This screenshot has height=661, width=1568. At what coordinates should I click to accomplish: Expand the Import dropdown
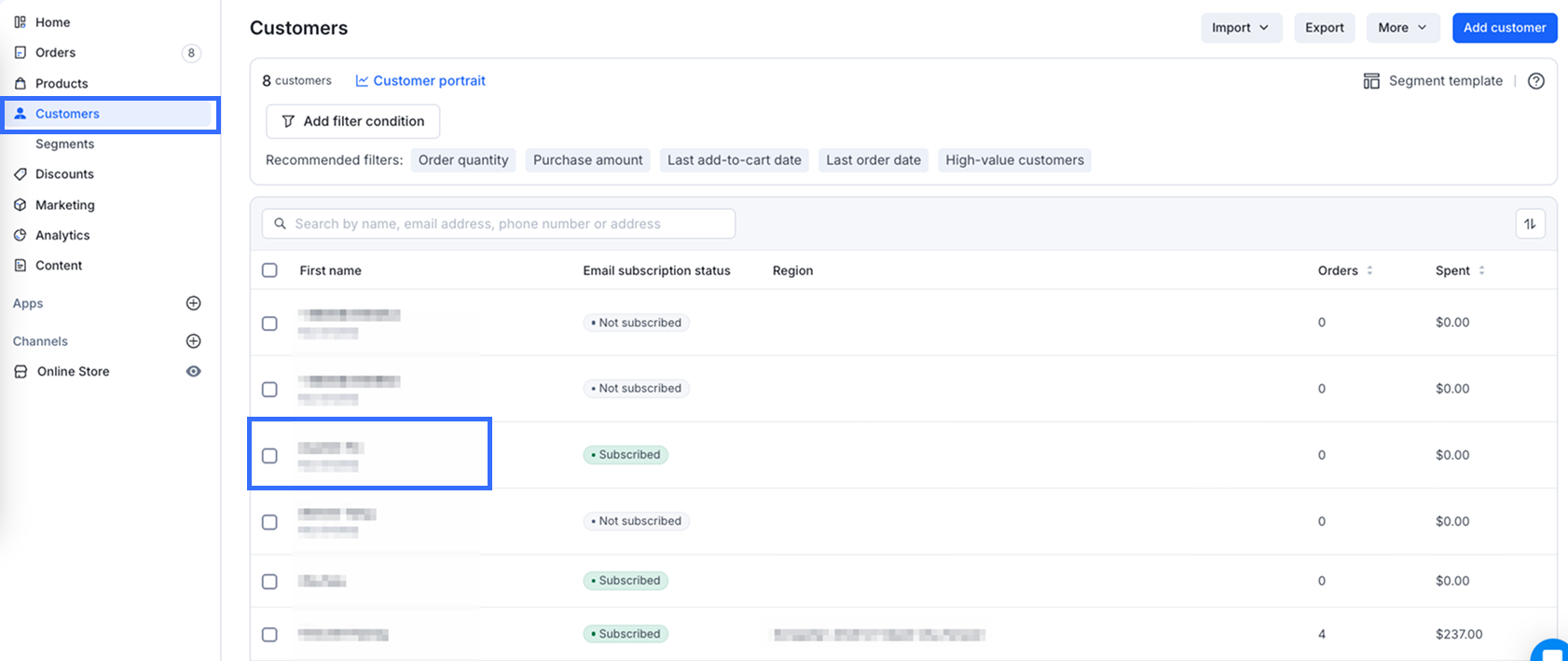click(x=1241, y=28)
